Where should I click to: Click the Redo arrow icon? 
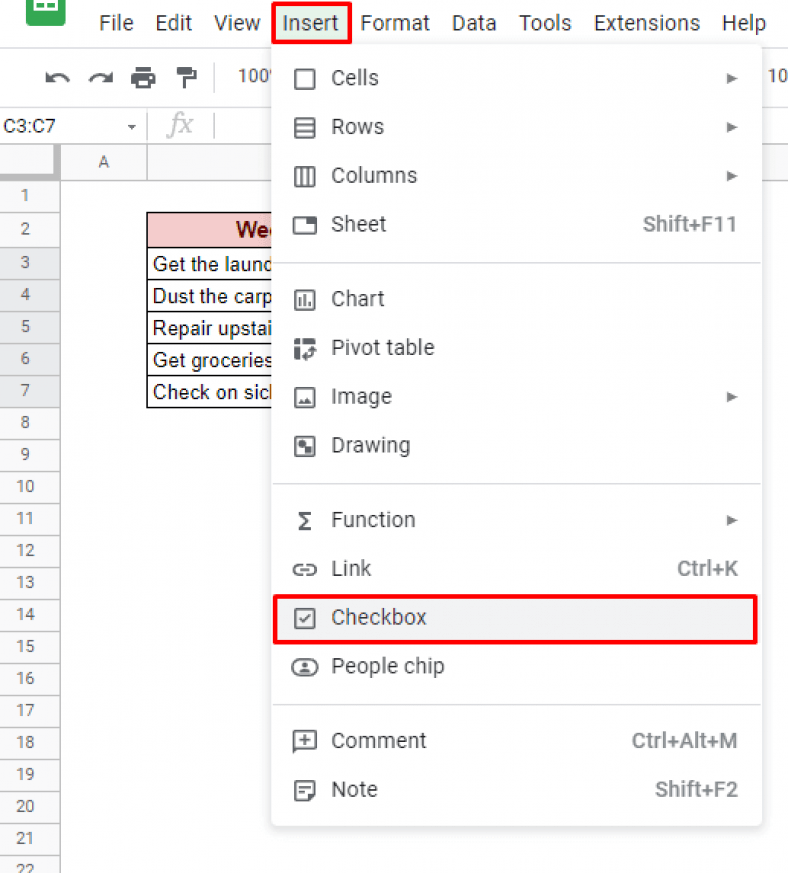99,76
